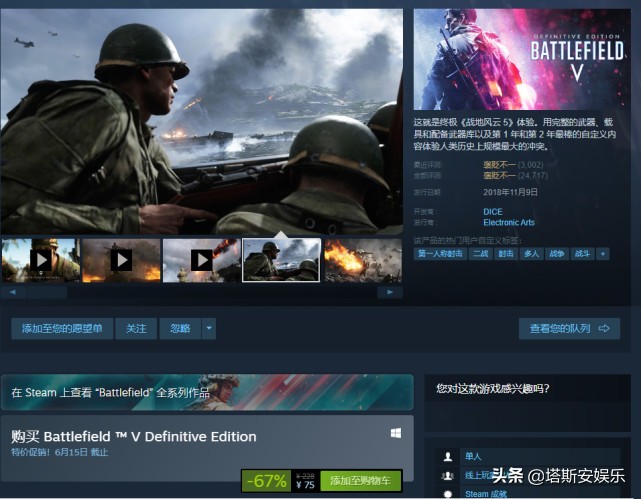Click the single-player person icon

click(x=448, y=456)
